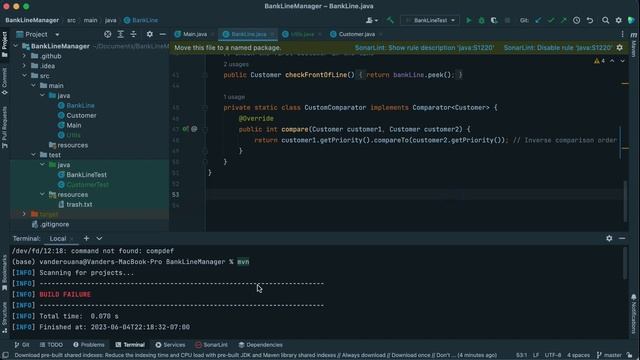Open the Git tool window tab
Viewport: 640px width, 360px height.
click(22, 345)
